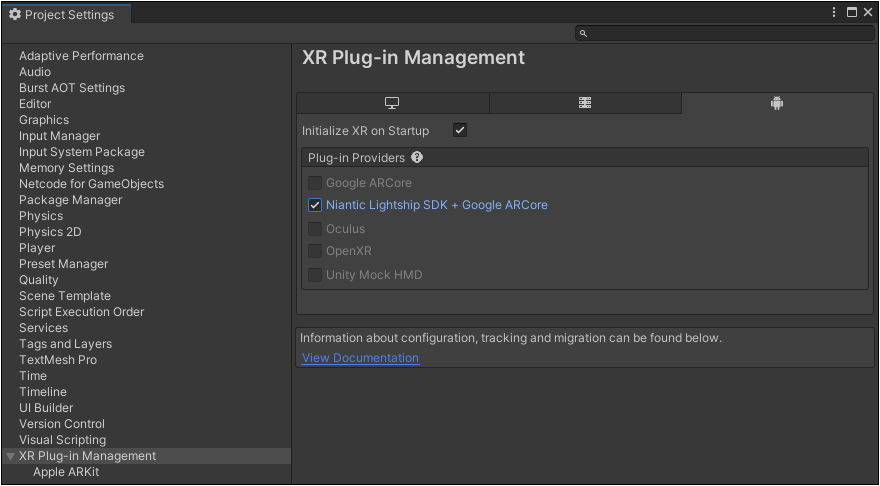The width and height of the screenshot is (880, 486).
Task: Select the dedicated server platform tab
Action: click(585, 103)
